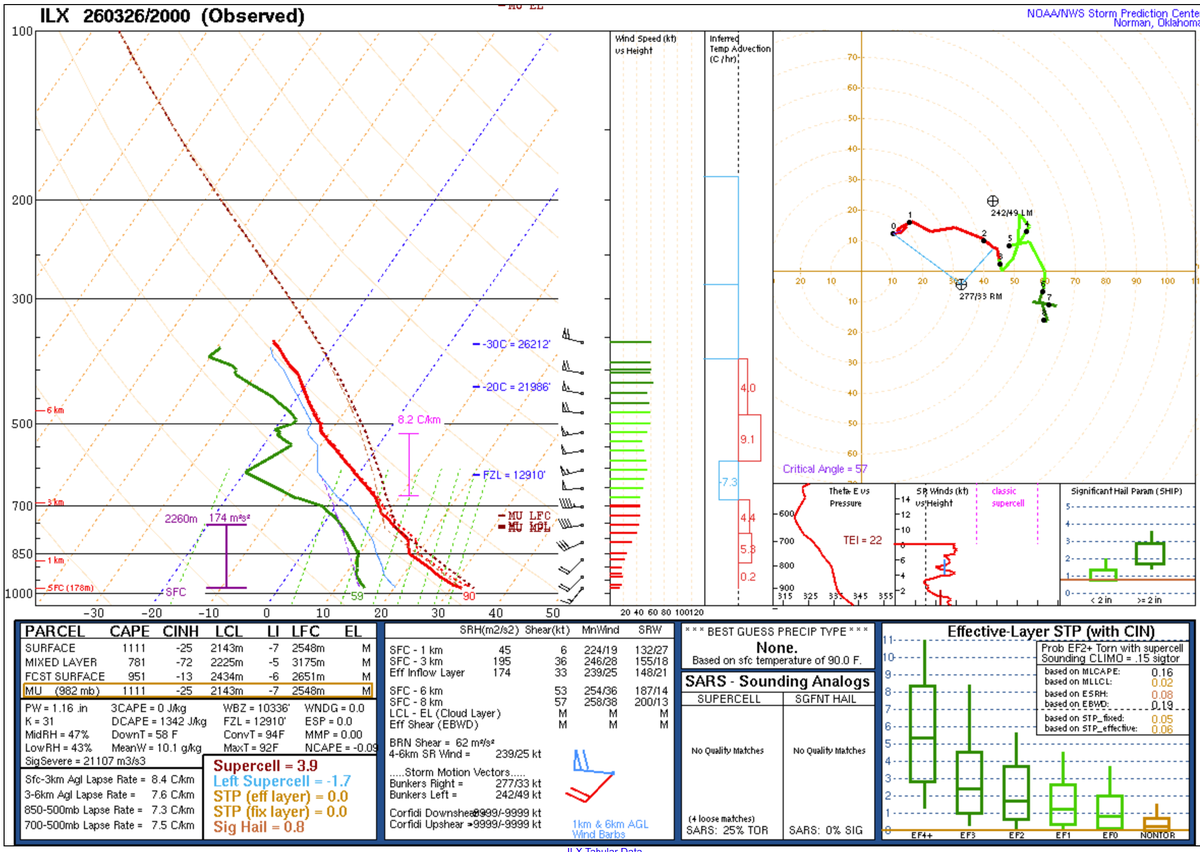This screenshot has height=852, width=1200.
Task: Click the 'SFC - 1 km' shear row
Action: pyautogui.click(x=530, y=651)
